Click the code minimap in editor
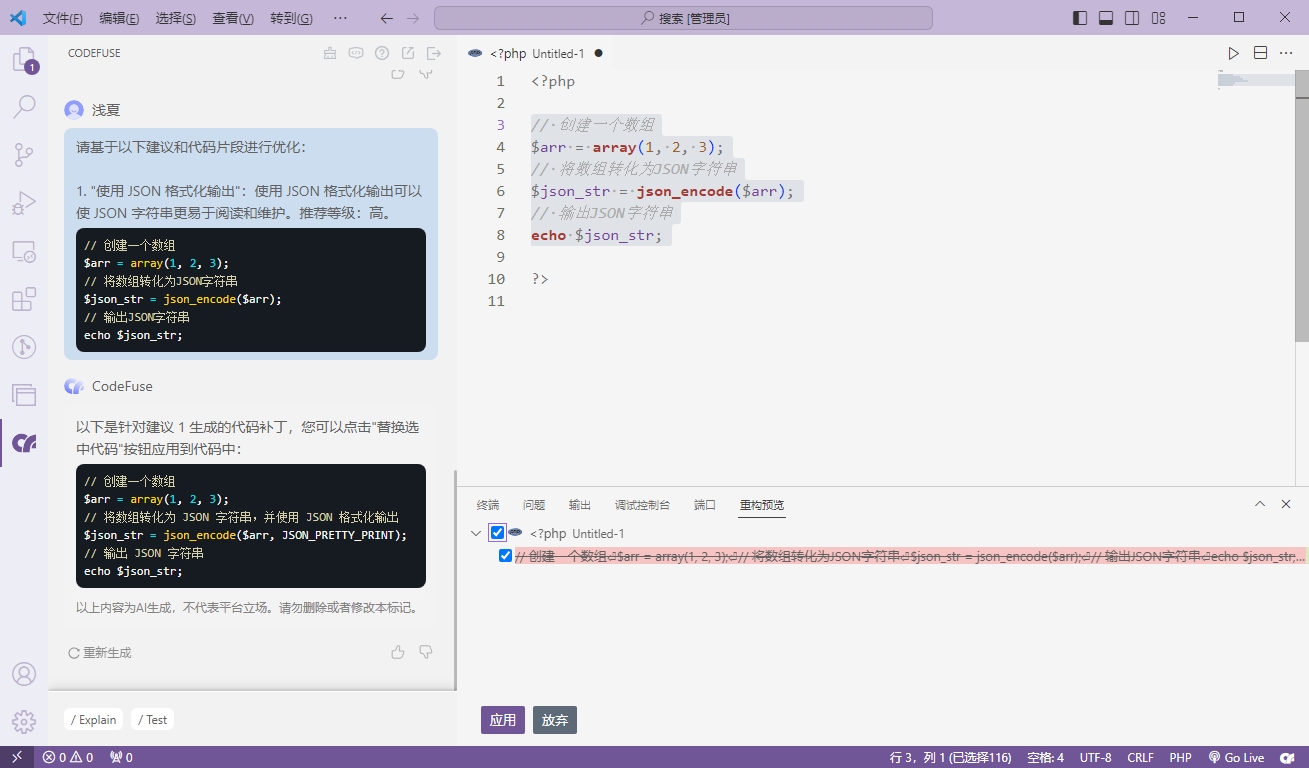The height and width of the screenshot is (768, 1309). tap(1255, 80)
